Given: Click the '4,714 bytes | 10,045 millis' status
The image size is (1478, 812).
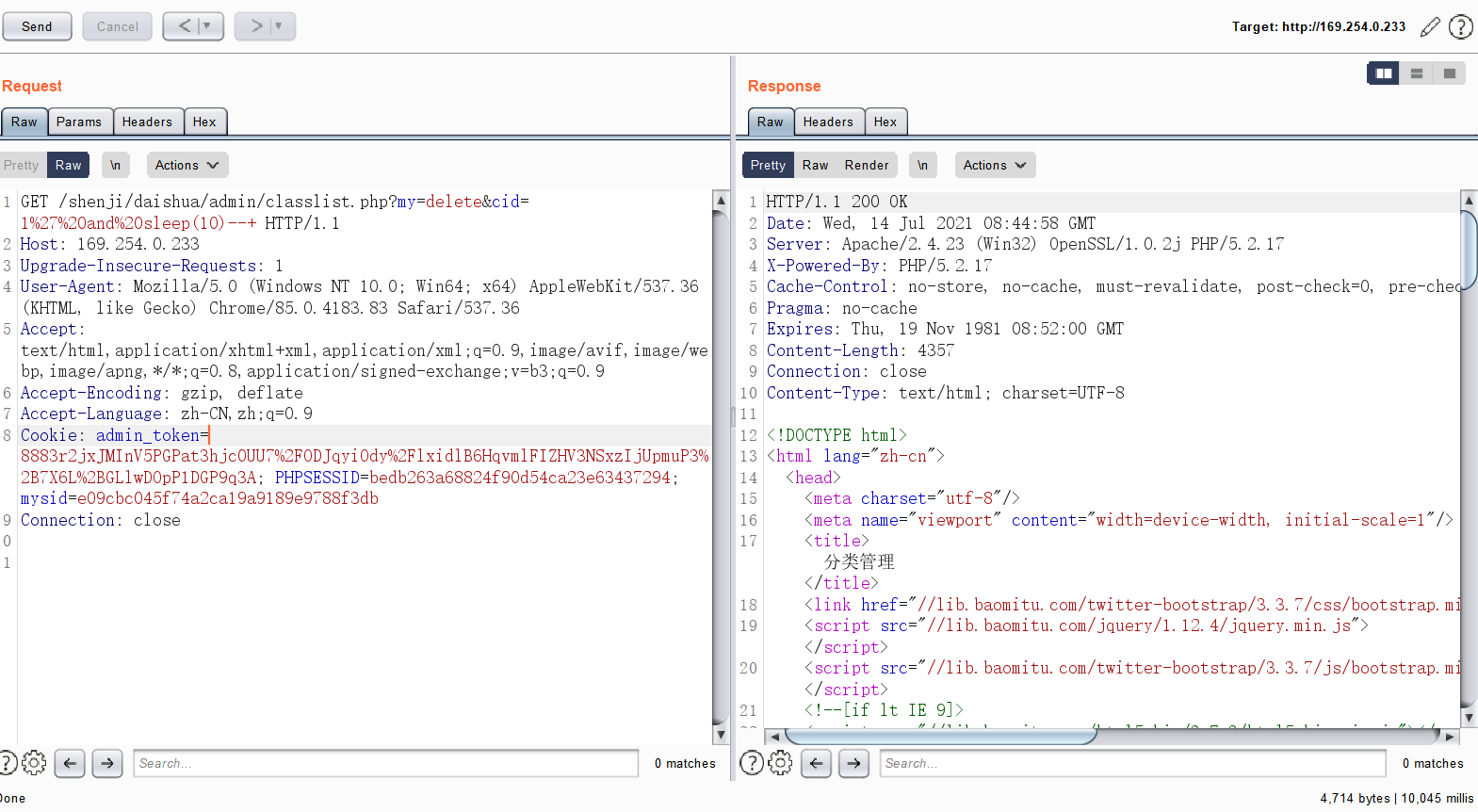Looking at the screenshot, I should 1397,798.
